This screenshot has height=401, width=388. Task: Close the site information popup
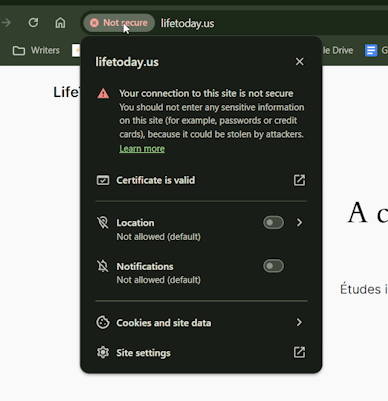299,62
